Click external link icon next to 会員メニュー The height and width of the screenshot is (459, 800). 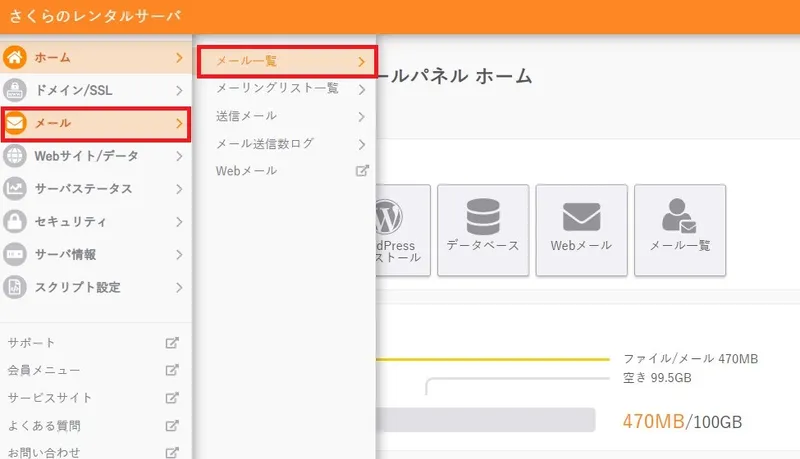172,370
